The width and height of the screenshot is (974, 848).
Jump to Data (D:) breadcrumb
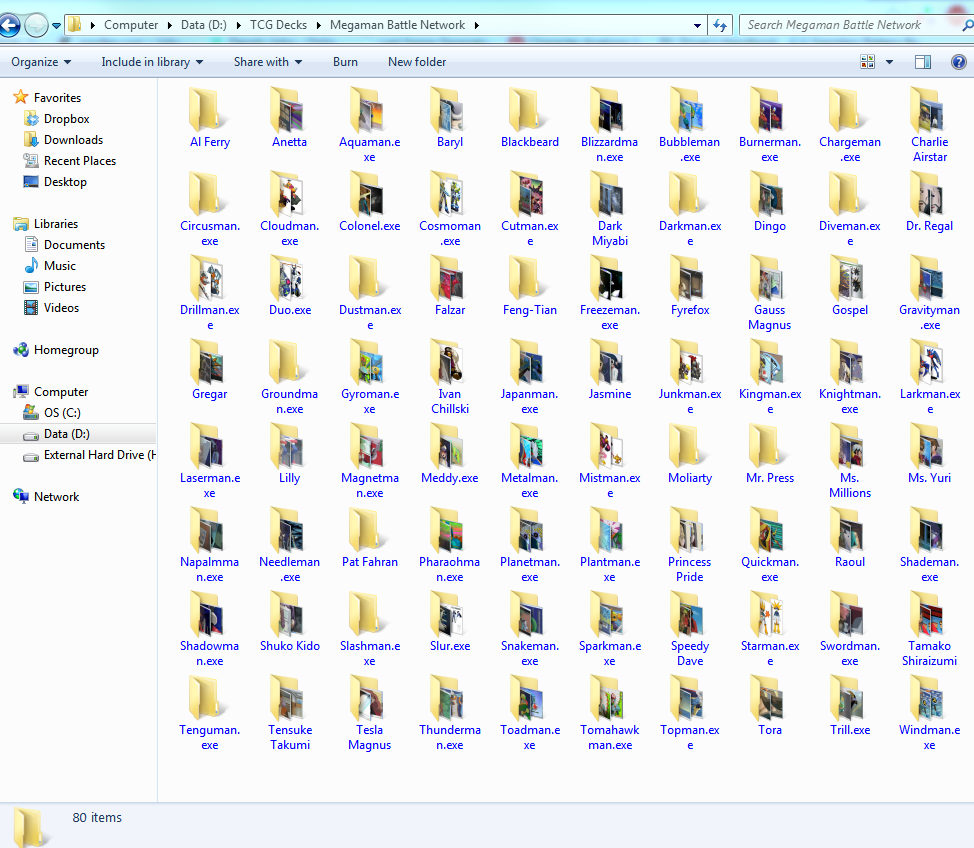tap(204, 25)
